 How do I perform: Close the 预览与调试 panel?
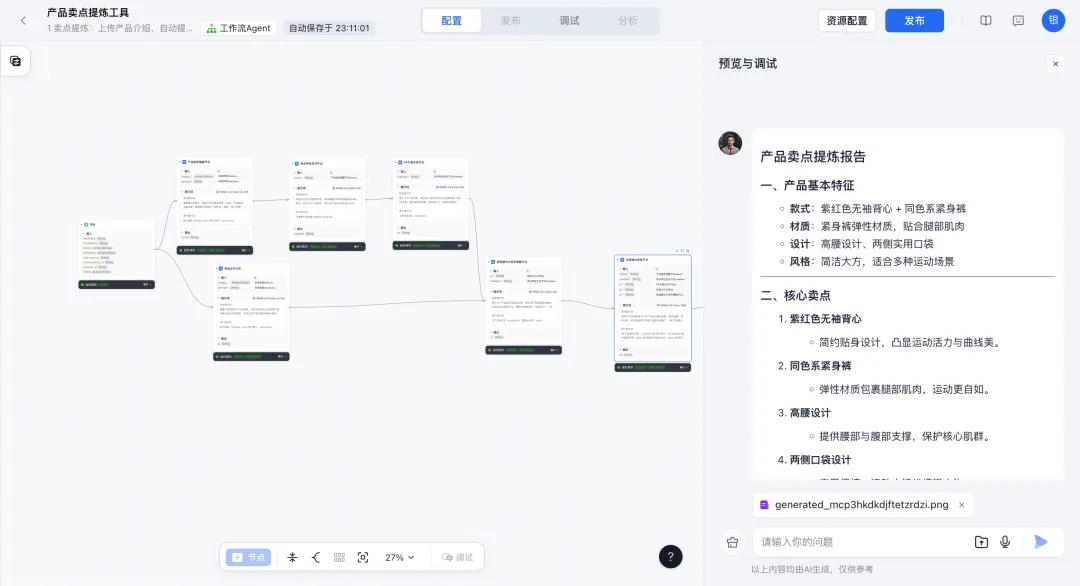click(1055, 64)
